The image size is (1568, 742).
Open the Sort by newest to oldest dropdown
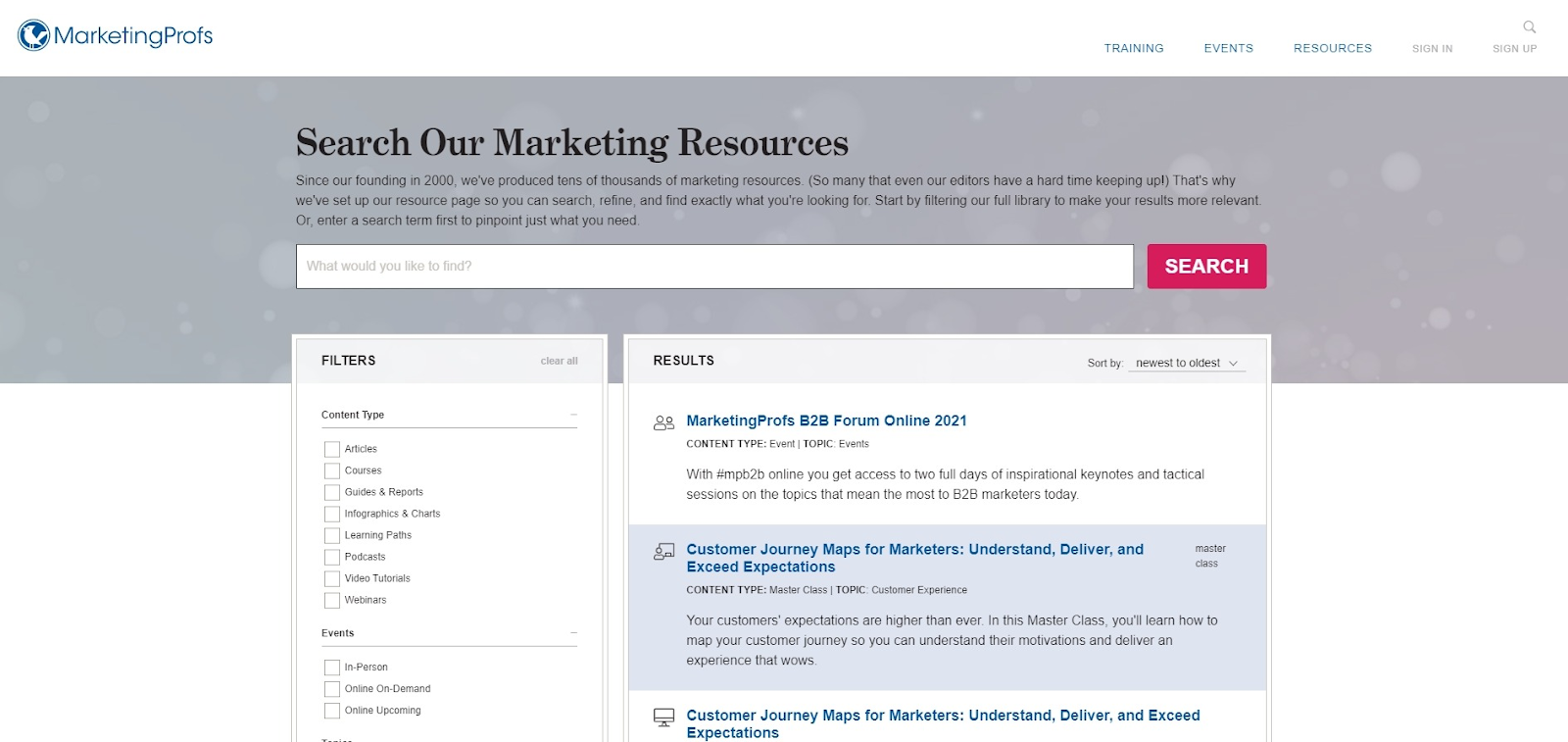[1186, 363]
